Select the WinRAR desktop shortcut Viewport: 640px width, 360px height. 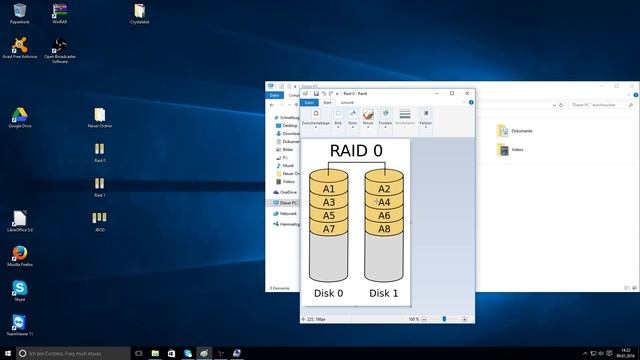[60, 13]
